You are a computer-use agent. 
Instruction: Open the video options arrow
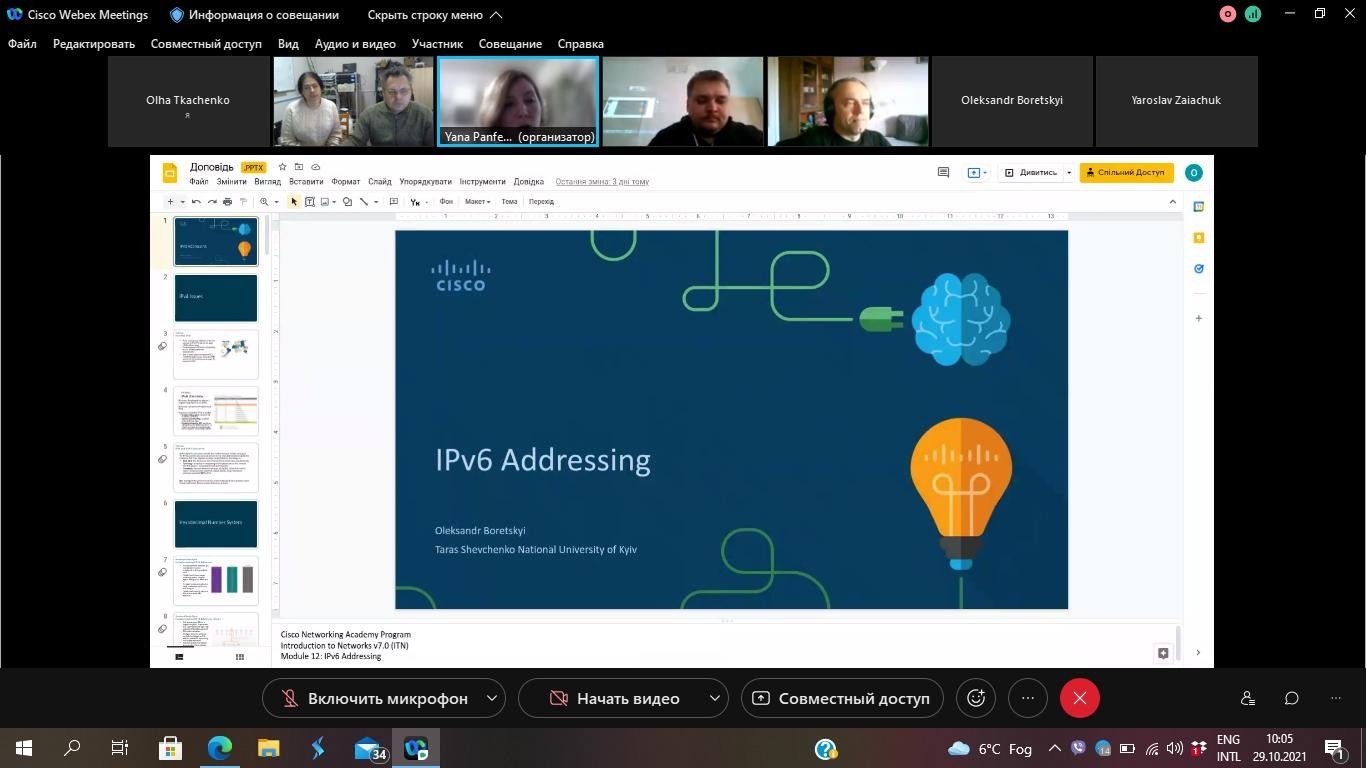pyautogui.click(x=715, y=698)
